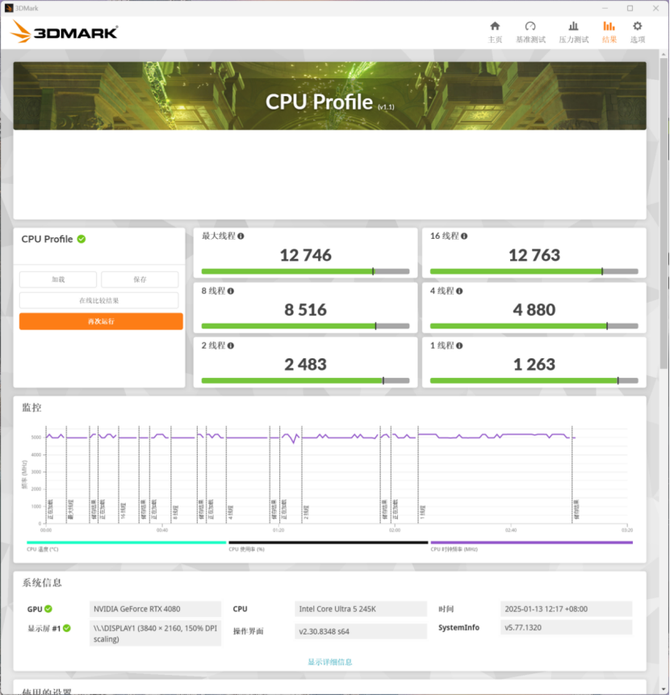Click the CPU Profile banner image
Viewport: 670px width, 695px height.
point(330,96)
